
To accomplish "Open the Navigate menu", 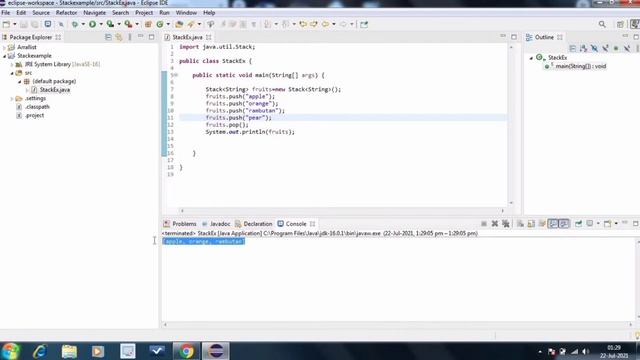I will click(94, 13).
